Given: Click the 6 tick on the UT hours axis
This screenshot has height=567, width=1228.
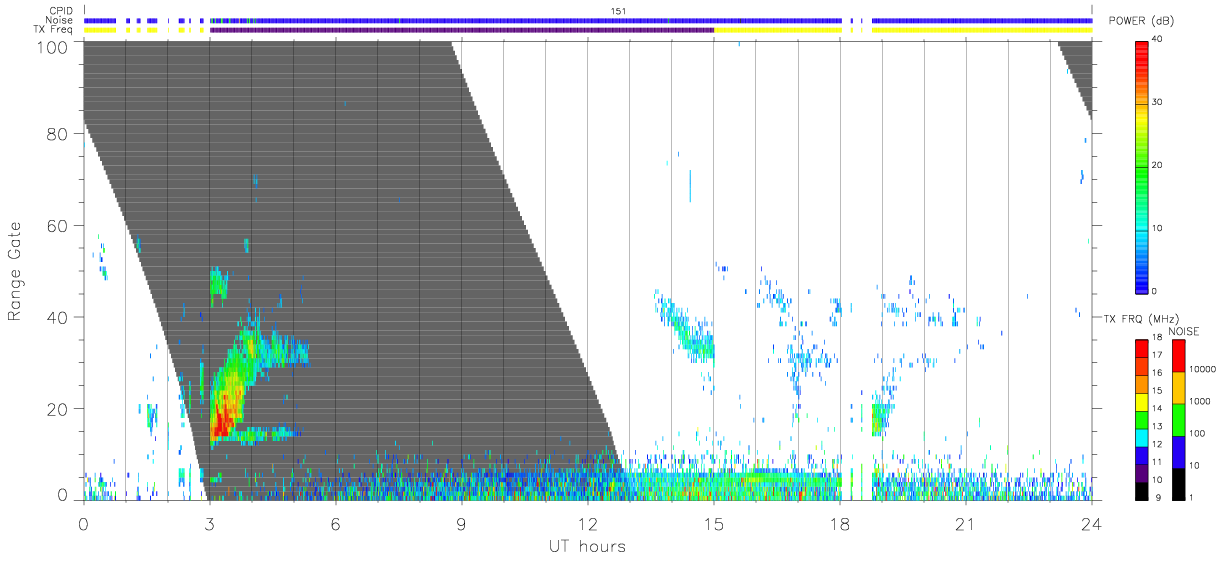Looking at the screenshot, I should (336, 523).
